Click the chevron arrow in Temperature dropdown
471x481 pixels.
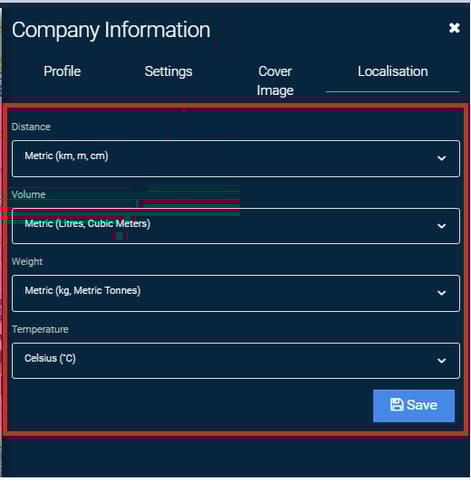pos(442,361)
